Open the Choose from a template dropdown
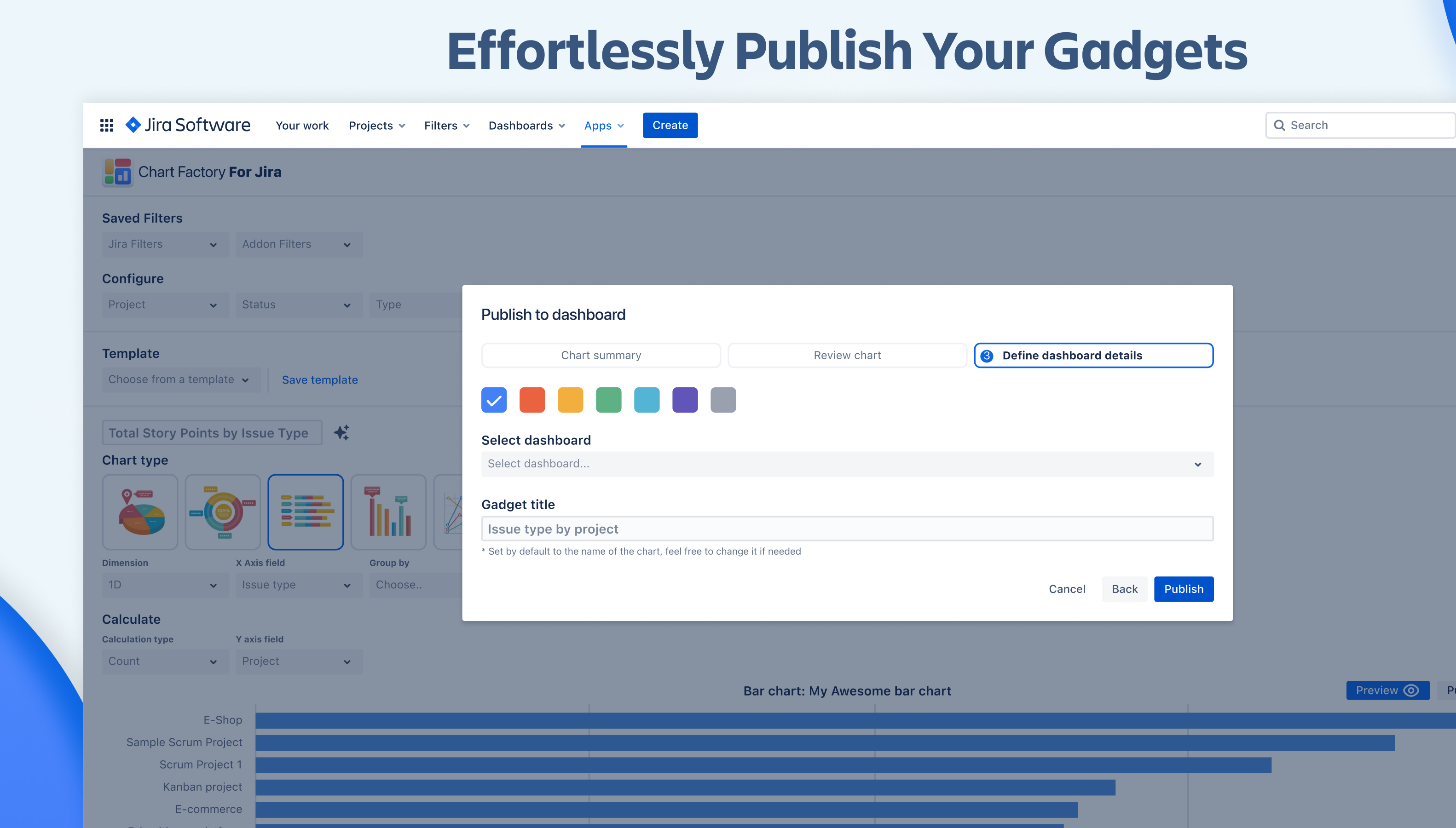Viewport: 1456px width, 828px height. click(x=181, y=380)
